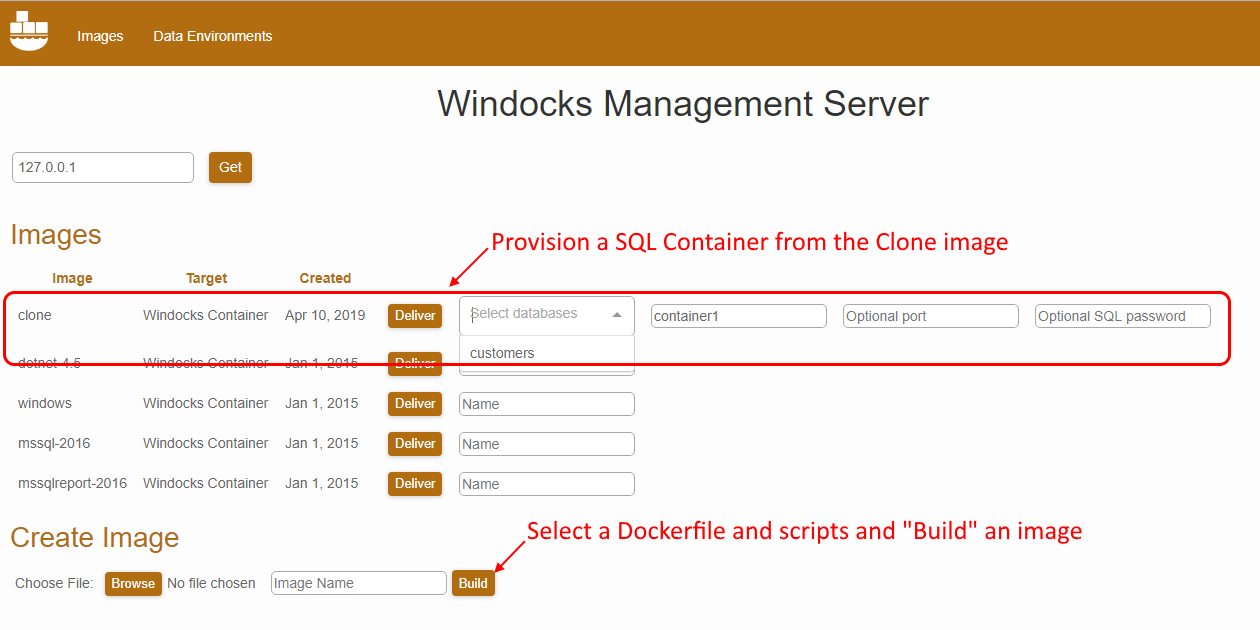Click Deliver for the mssqlreport-2016 image
The height and width of the screenshot is (630, 1260).
point(415,484)
